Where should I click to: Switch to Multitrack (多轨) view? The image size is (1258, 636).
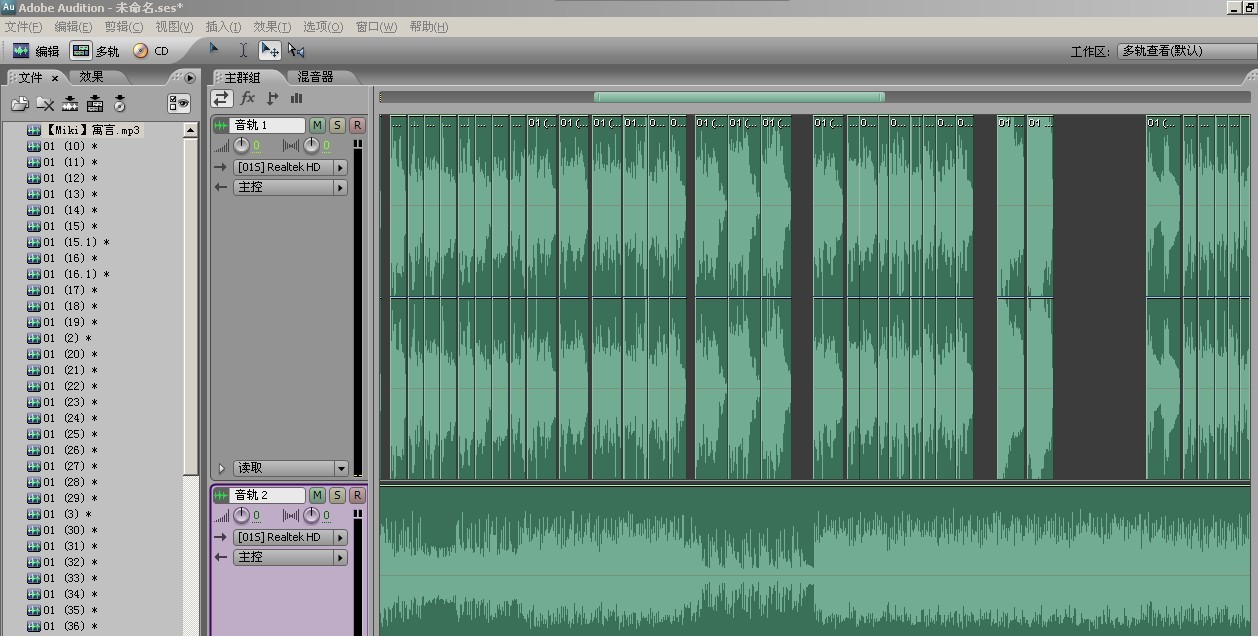pyautogui.click(x=96, y=51)
